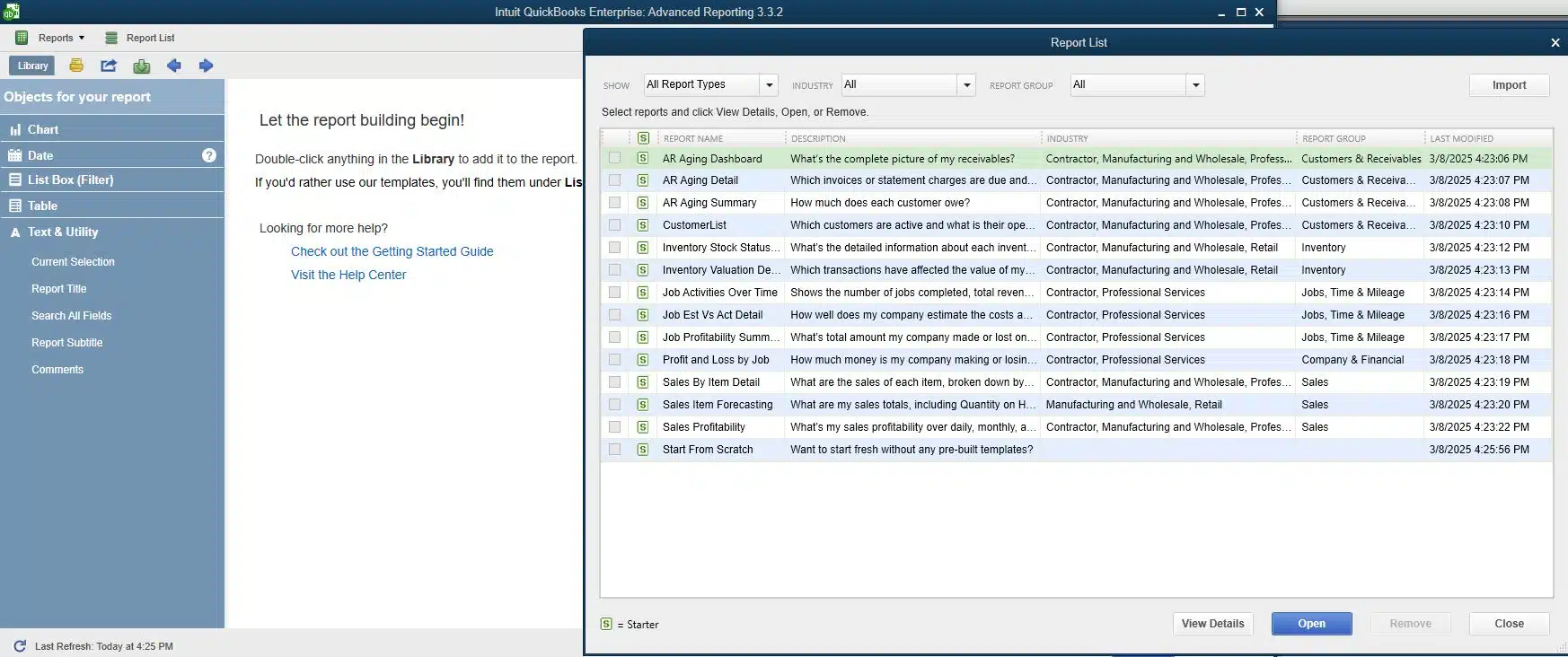Click the Sales By Item Detail report name
Image resolution: width=1568 pixels, height=657 pixels.
coord(711,382)
